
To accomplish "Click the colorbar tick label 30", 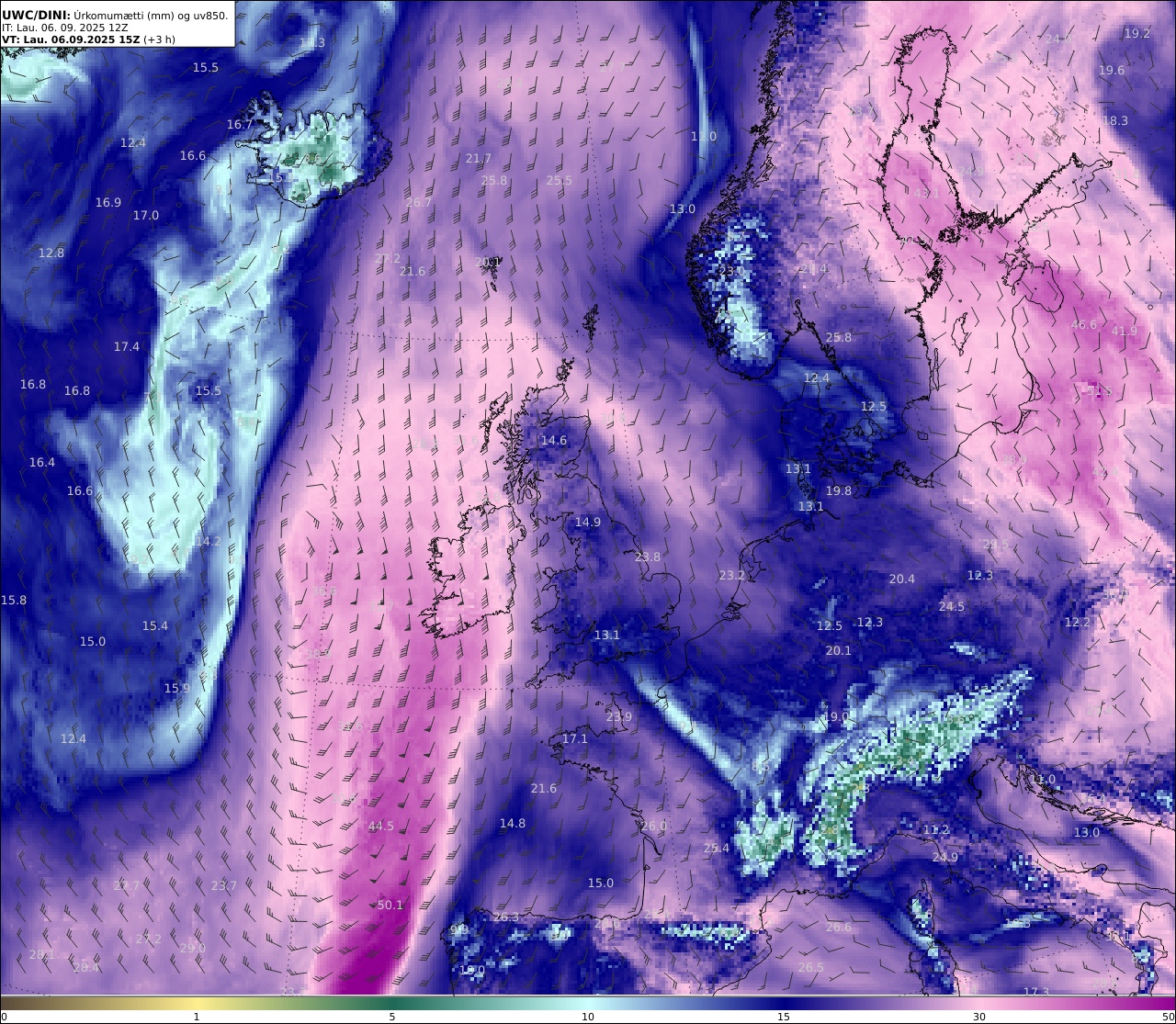I will pyautogui.click(x=979, y=1016).
